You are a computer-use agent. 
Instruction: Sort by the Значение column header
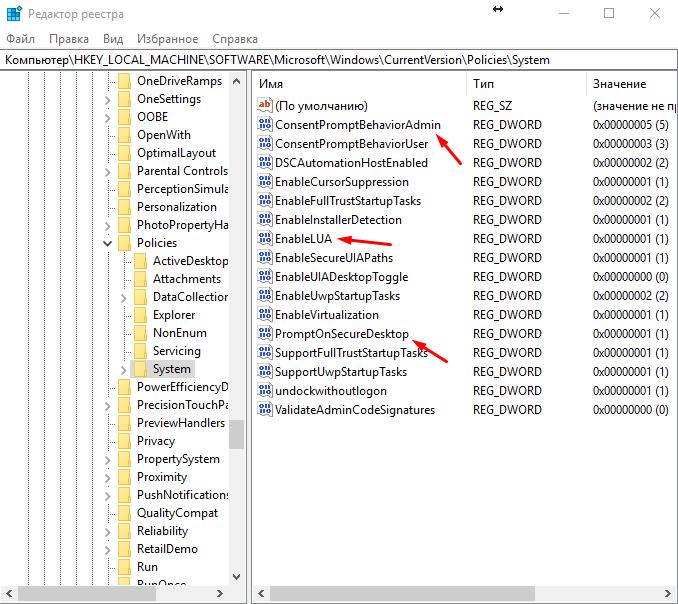tap(632, 84)
